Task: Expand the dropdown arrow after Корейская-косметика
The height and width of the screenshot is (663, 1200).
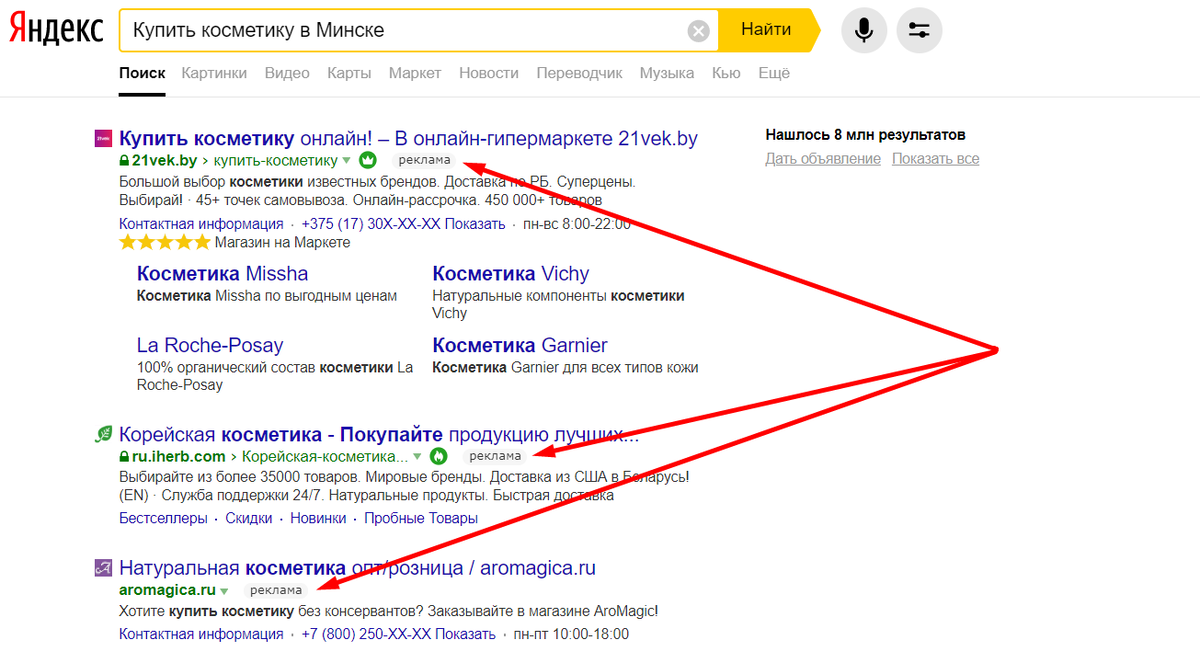Action: [418, 456]
